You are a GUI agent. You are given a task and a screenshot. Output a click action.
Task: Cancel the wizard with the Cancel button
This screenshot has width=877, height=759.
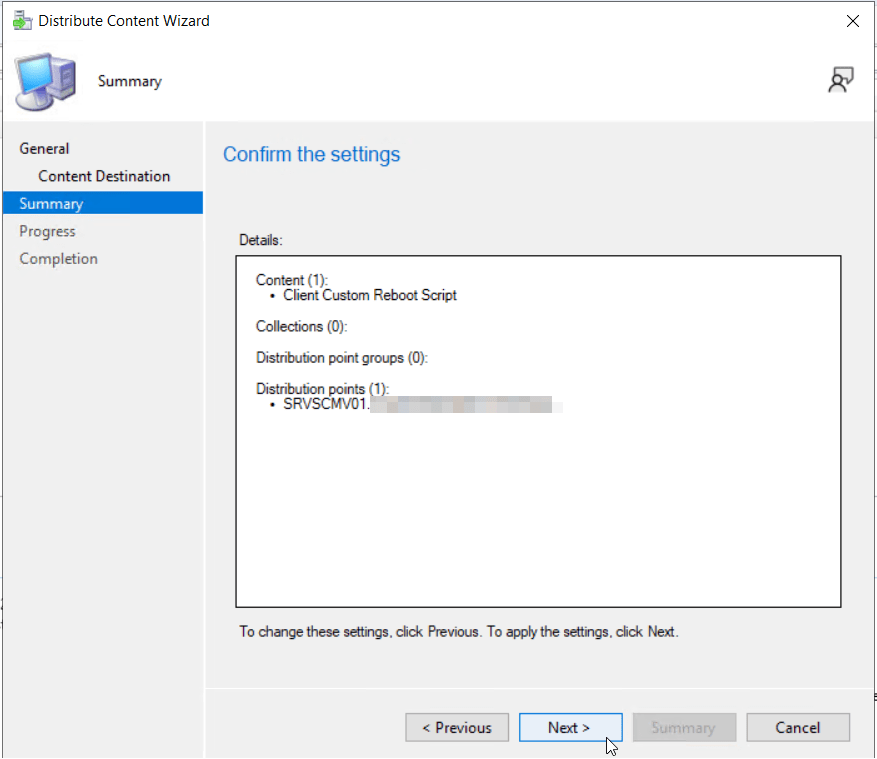pyautogui.click(x=797, y=728)
